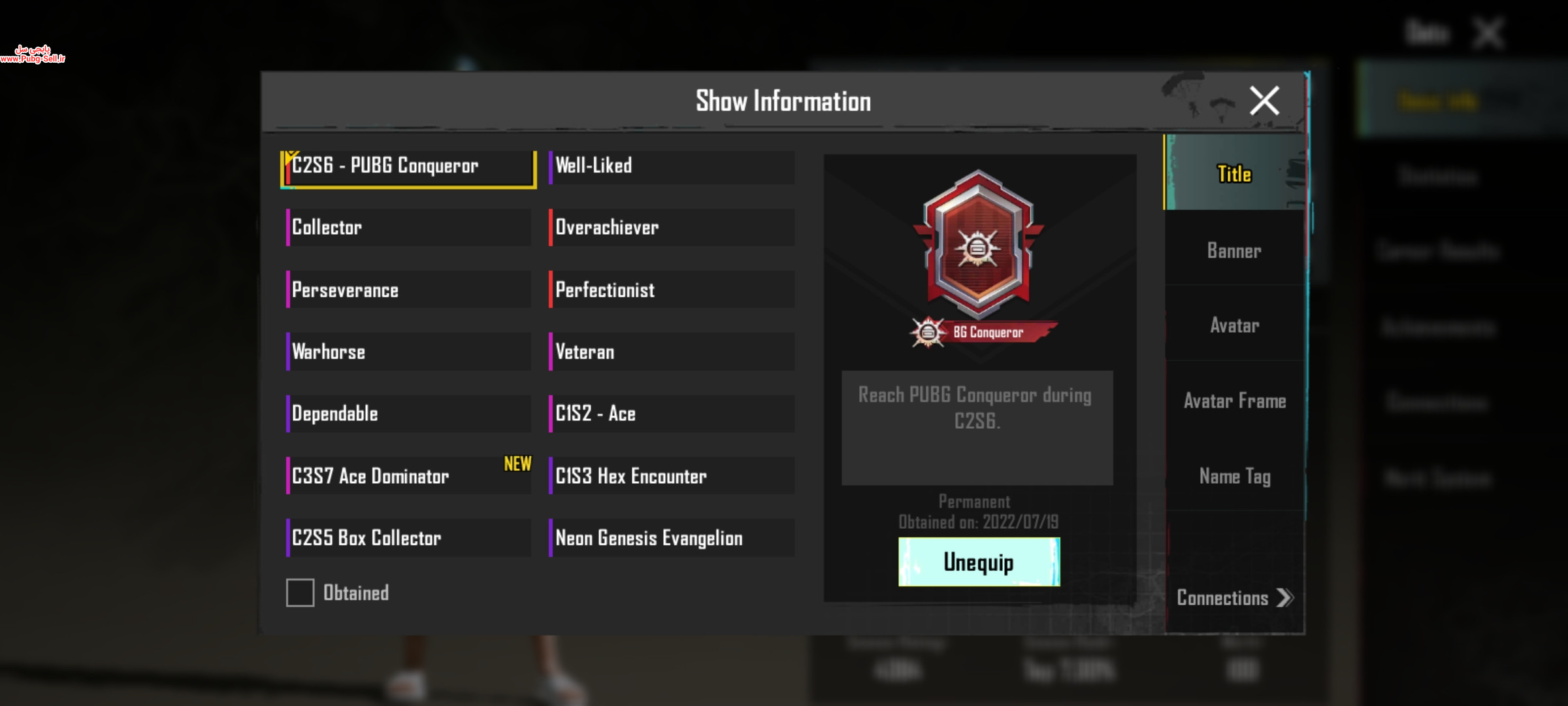The image size is (1568, 706).
Task: Open the Avatar tab
Action: coord(1234,325)
